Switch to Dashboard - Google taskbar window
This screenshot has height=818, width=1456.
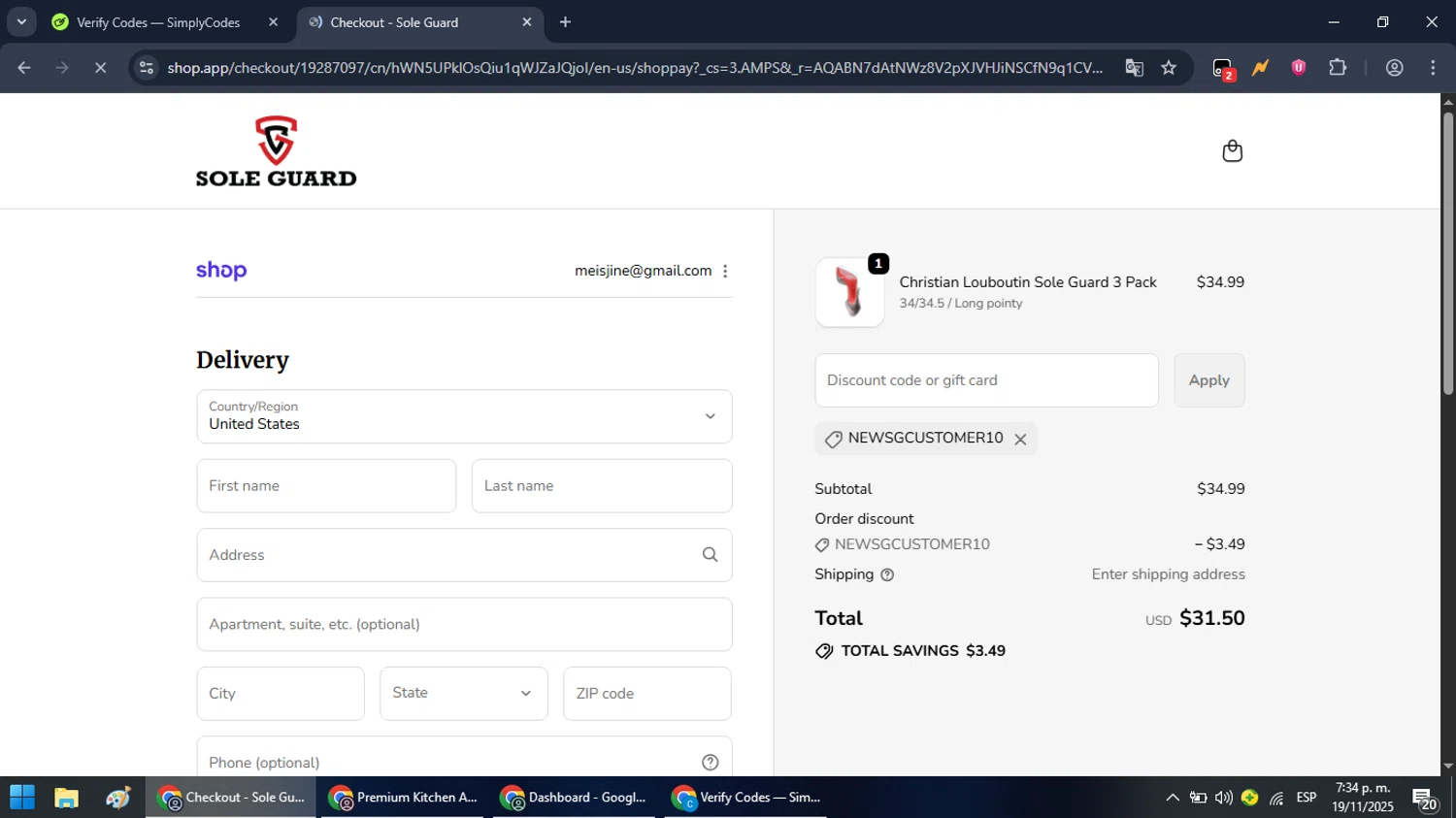click(575, 798)
